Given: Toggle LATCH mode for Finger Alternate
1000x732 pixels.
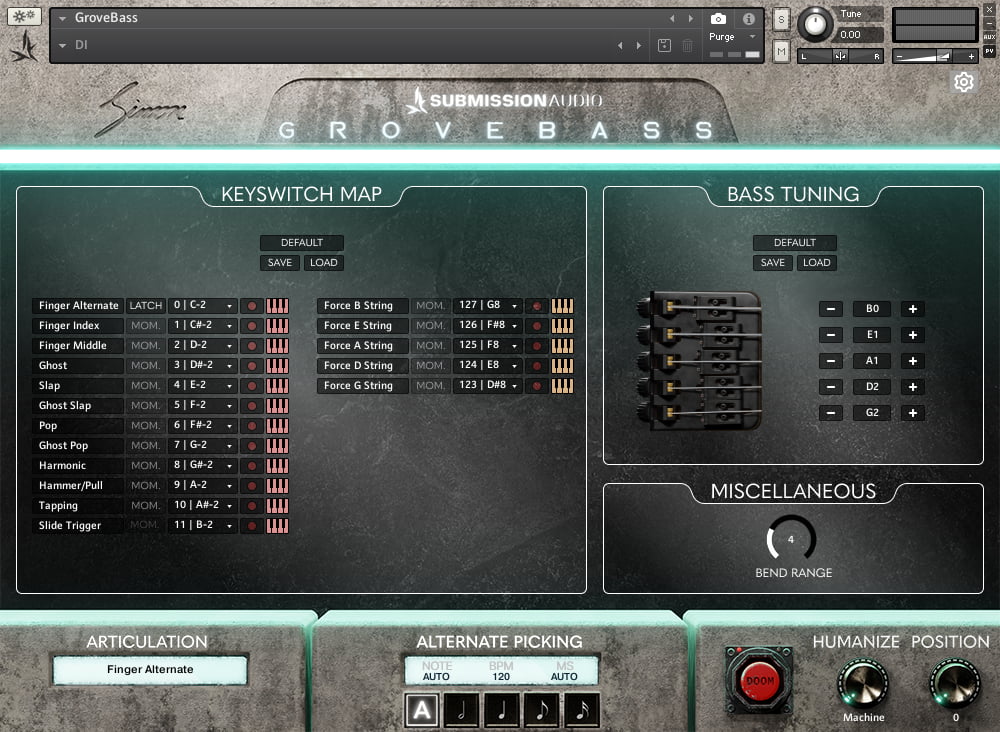Looking at the screenshot, I should (x=146, y=306).
